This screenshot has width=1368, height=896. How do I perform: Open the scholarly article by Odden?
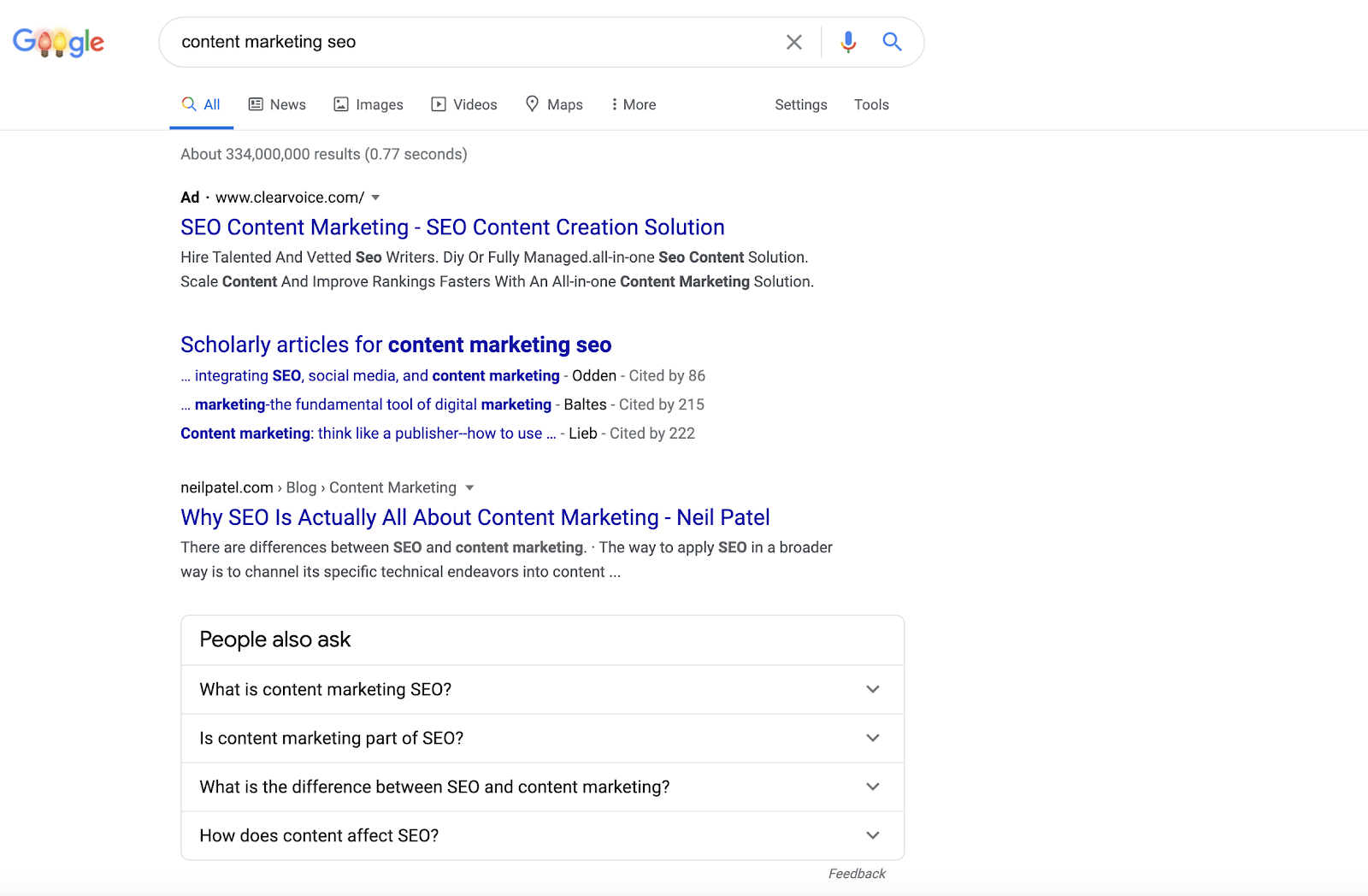coord(370,375)
